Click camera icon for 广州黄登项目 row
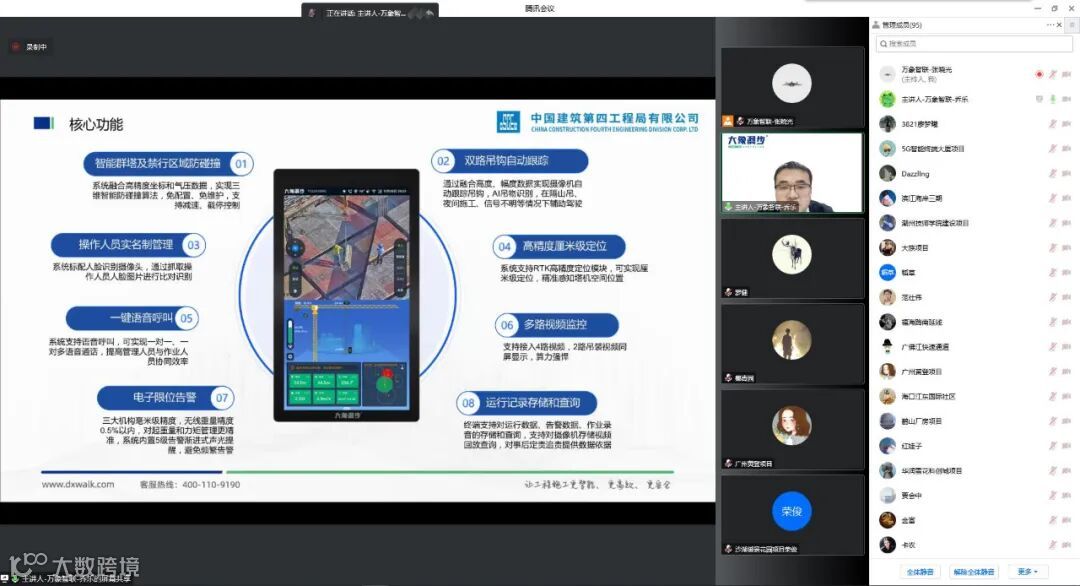The width and height of the screenshot is (1080, 586). (x=1066, y=372)
